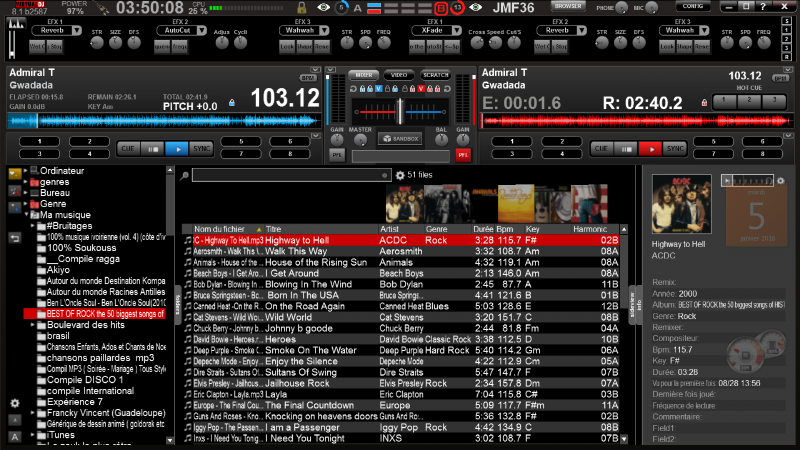
Task: Click the search magnifier icon in browser
Action: click(184, 175)
